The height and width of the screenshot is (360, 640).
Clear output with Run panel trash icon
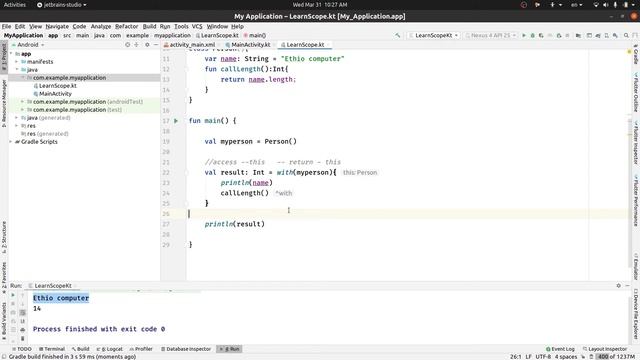pyautogui.click(x=22, y=338)
